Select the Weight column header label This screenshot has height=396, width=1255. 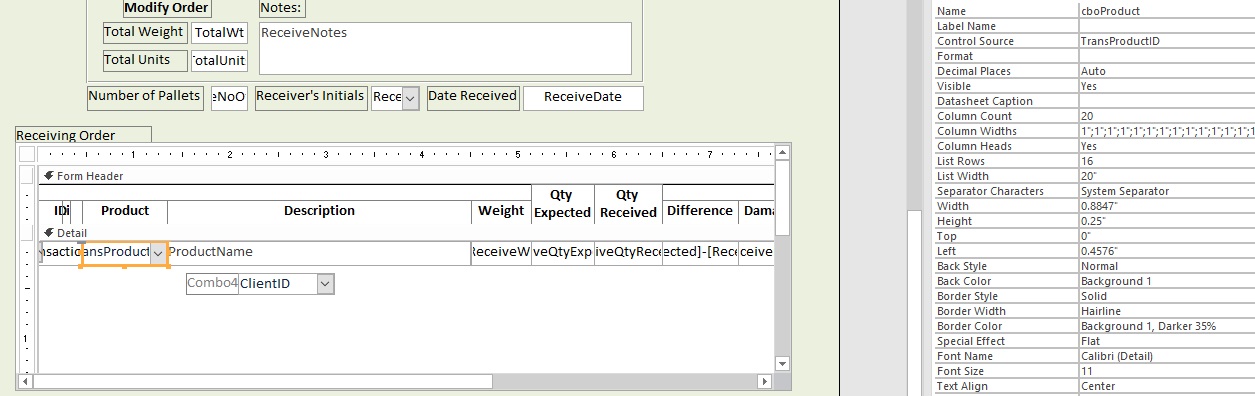click(x=501, y=211)
